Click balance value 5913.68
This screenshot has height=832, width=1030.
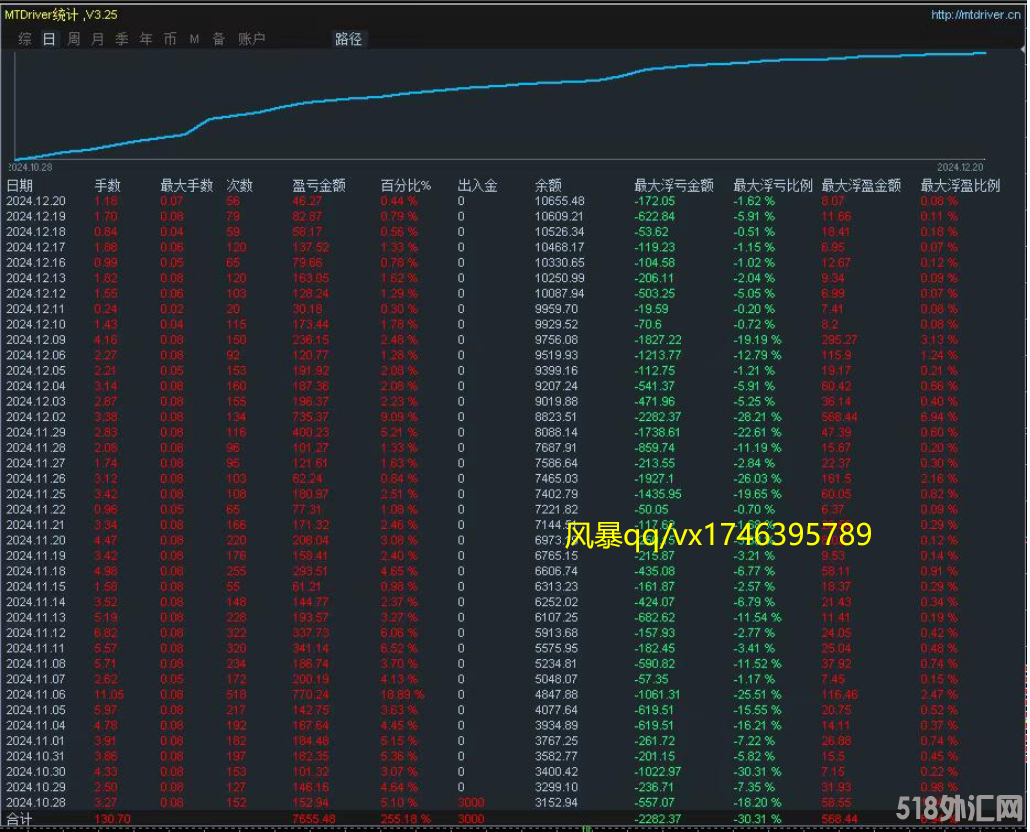pos(556,633)
